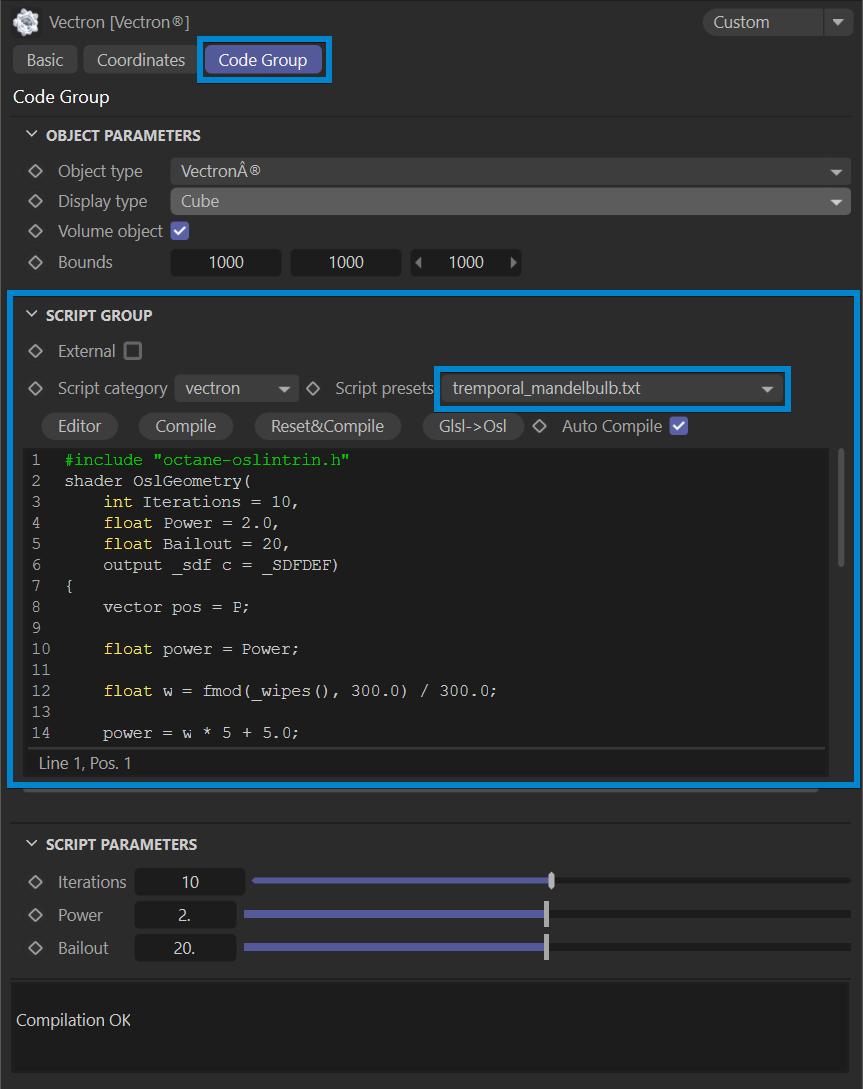Enable the External checkbox

pyautogui.click(x=133, y=351)
